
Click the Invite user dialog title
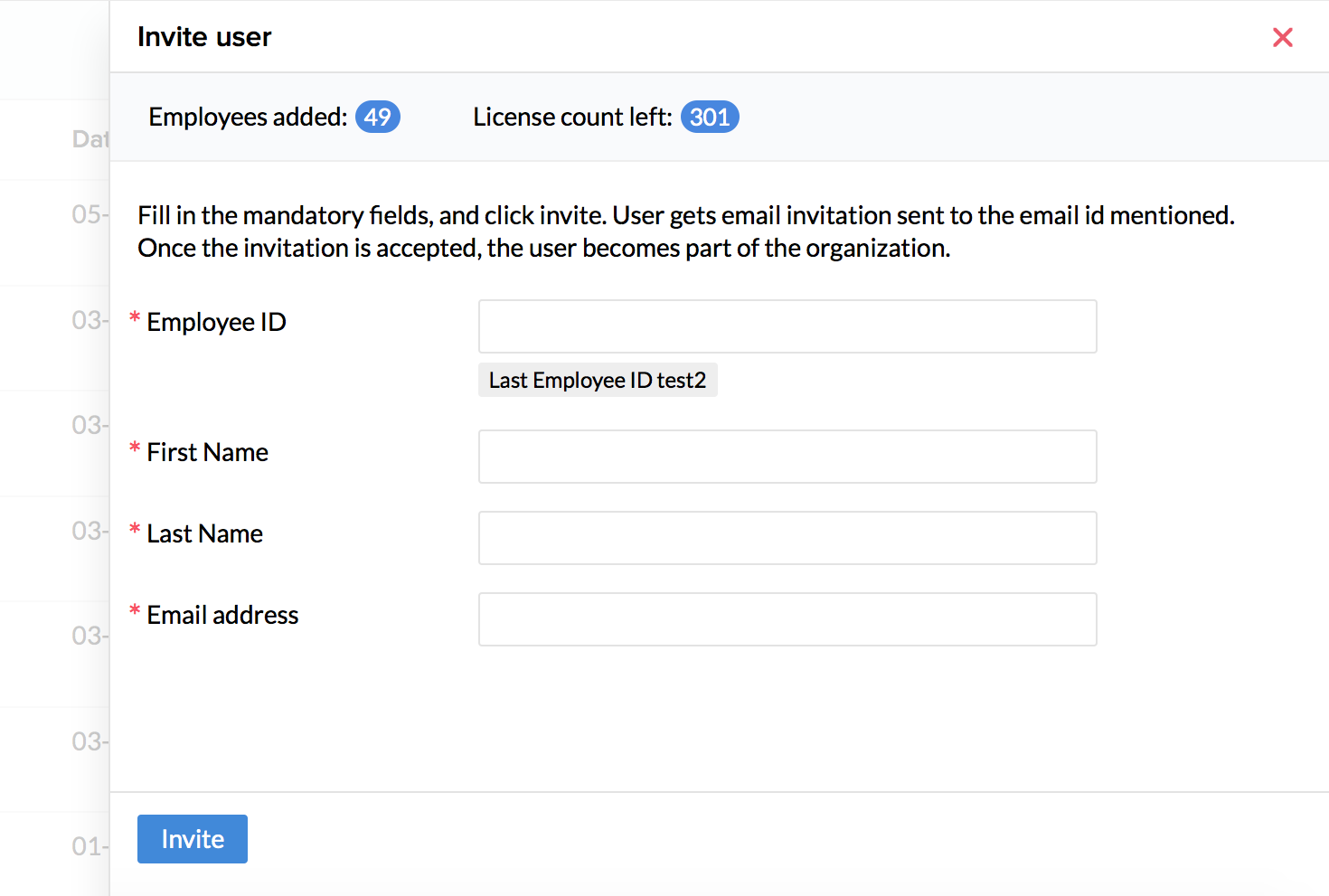point(204,37)
